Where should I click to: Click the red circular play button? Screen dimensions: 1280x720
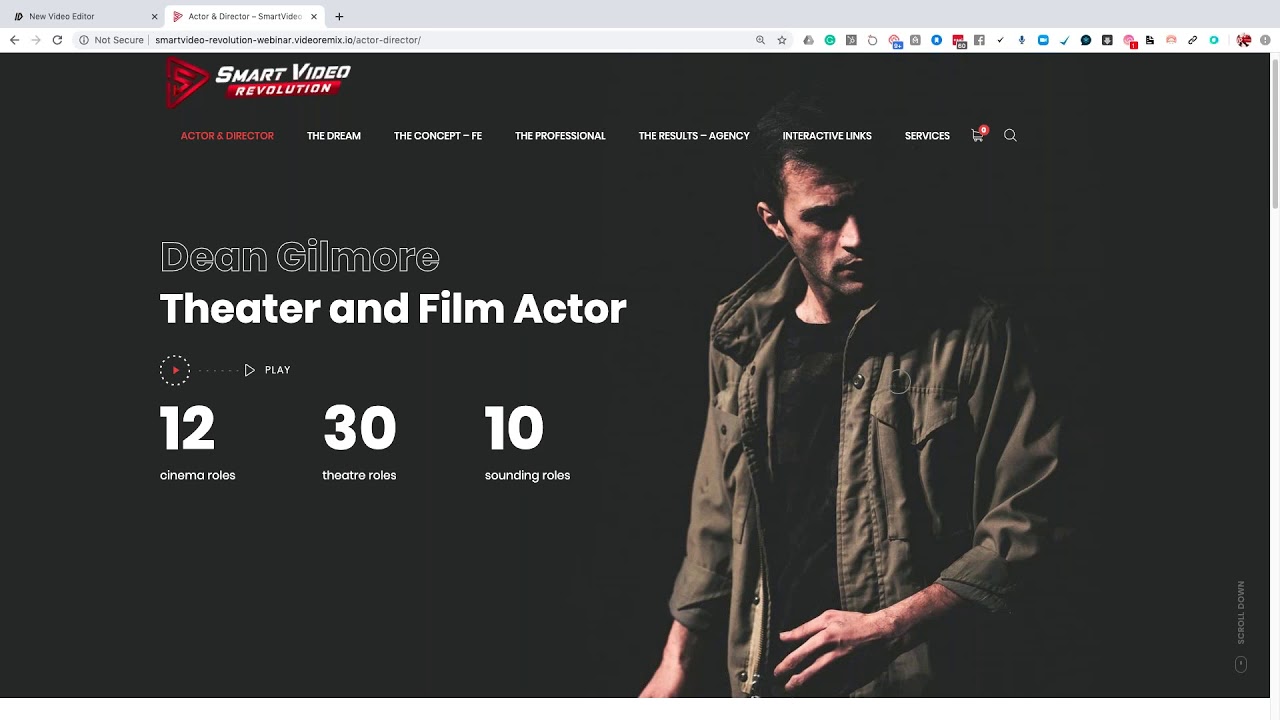[175, 370]
